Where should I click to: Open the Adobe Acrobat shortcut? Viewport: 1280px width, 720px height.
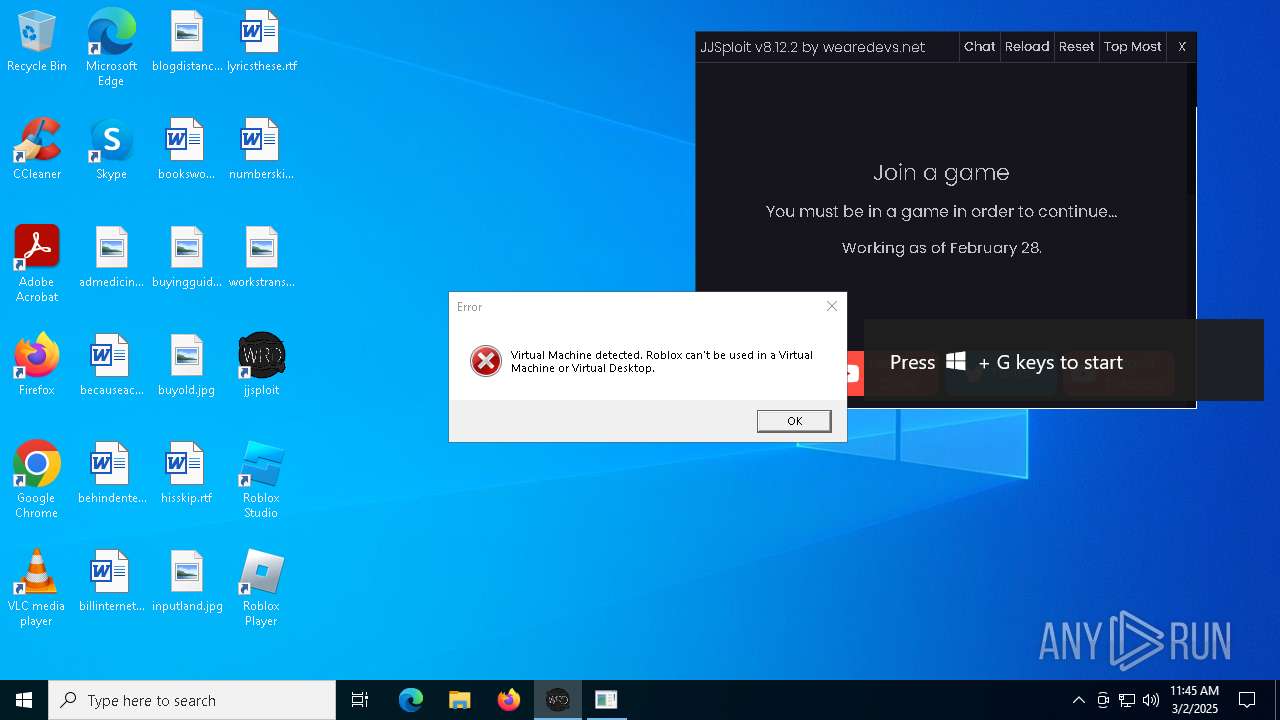[37, 264]
